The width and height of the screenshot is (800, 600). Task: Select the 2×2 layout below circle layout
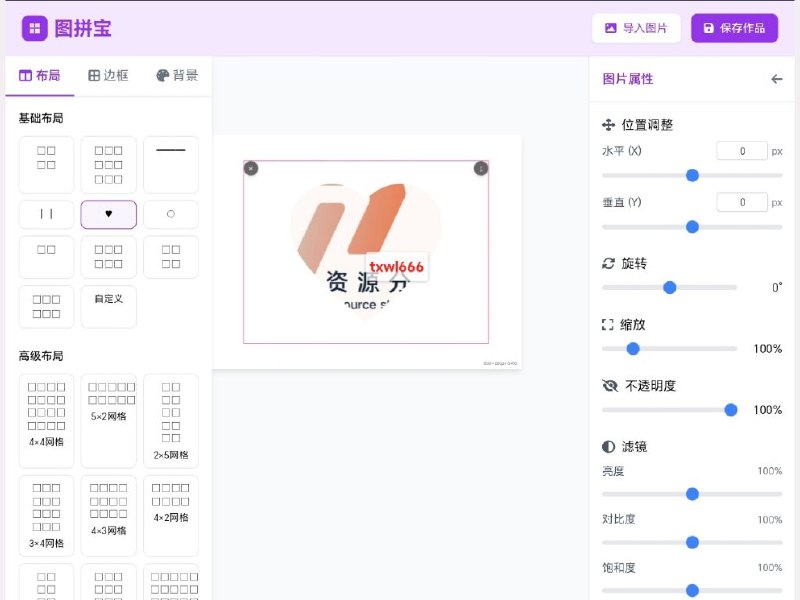pyautogui.click(x=171, y=257)
